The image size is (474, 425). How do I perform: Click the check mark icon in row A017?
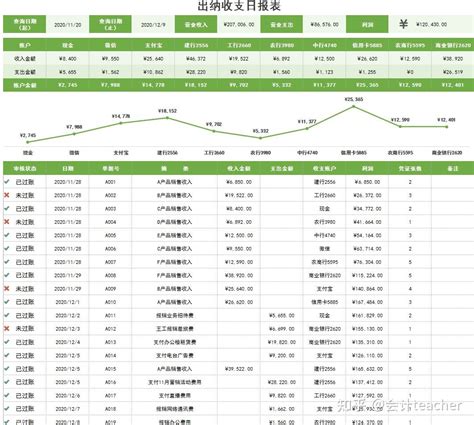[x=7, y=395]
